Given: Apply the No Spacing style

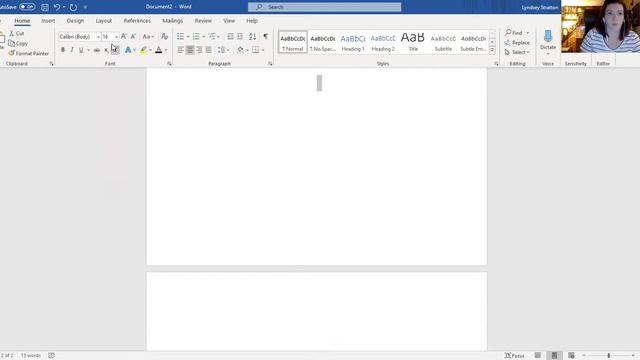Looking at the screenshot, I should click(323, 42).
